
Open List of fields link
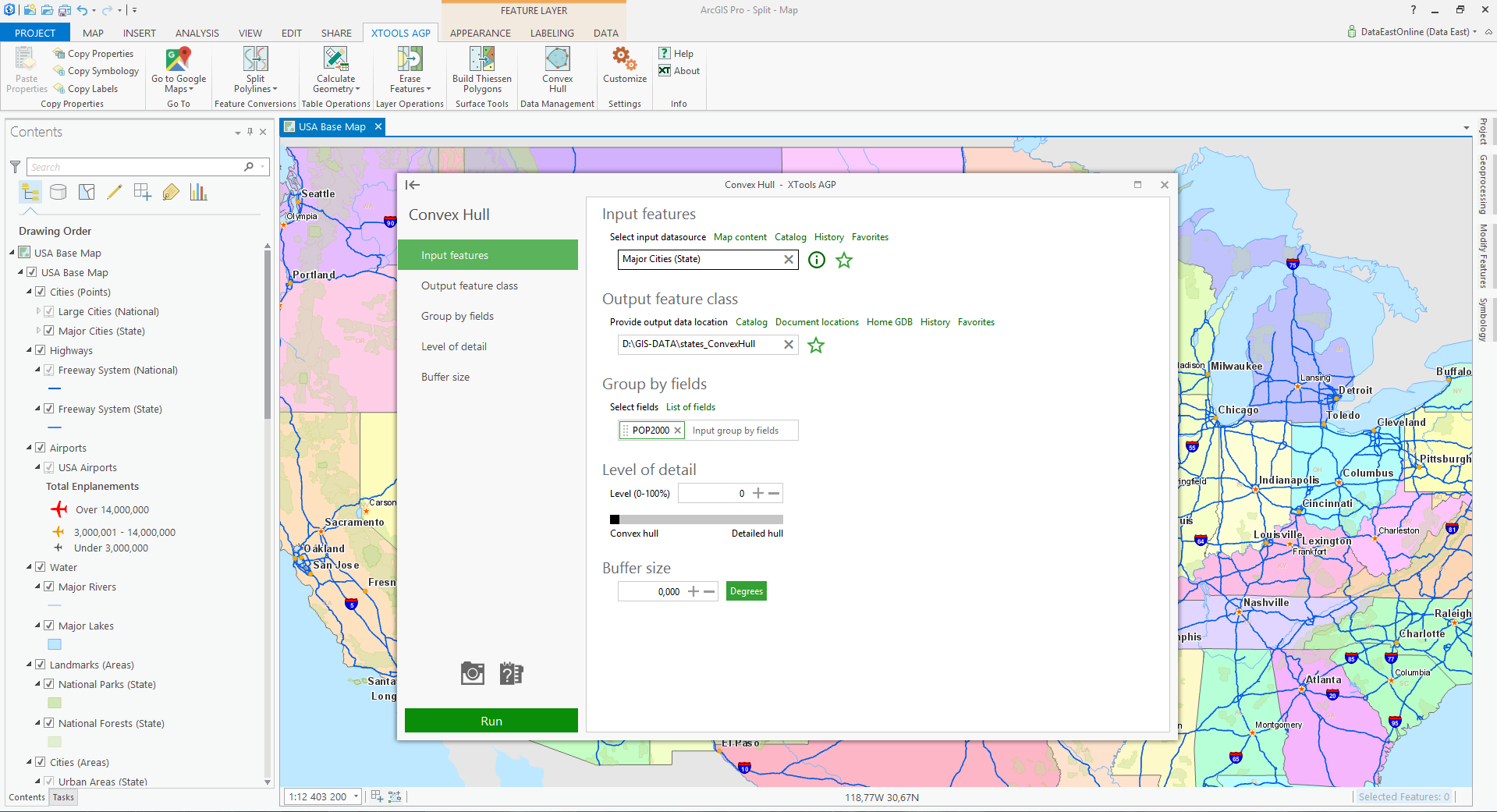click(x=690, y=407)
